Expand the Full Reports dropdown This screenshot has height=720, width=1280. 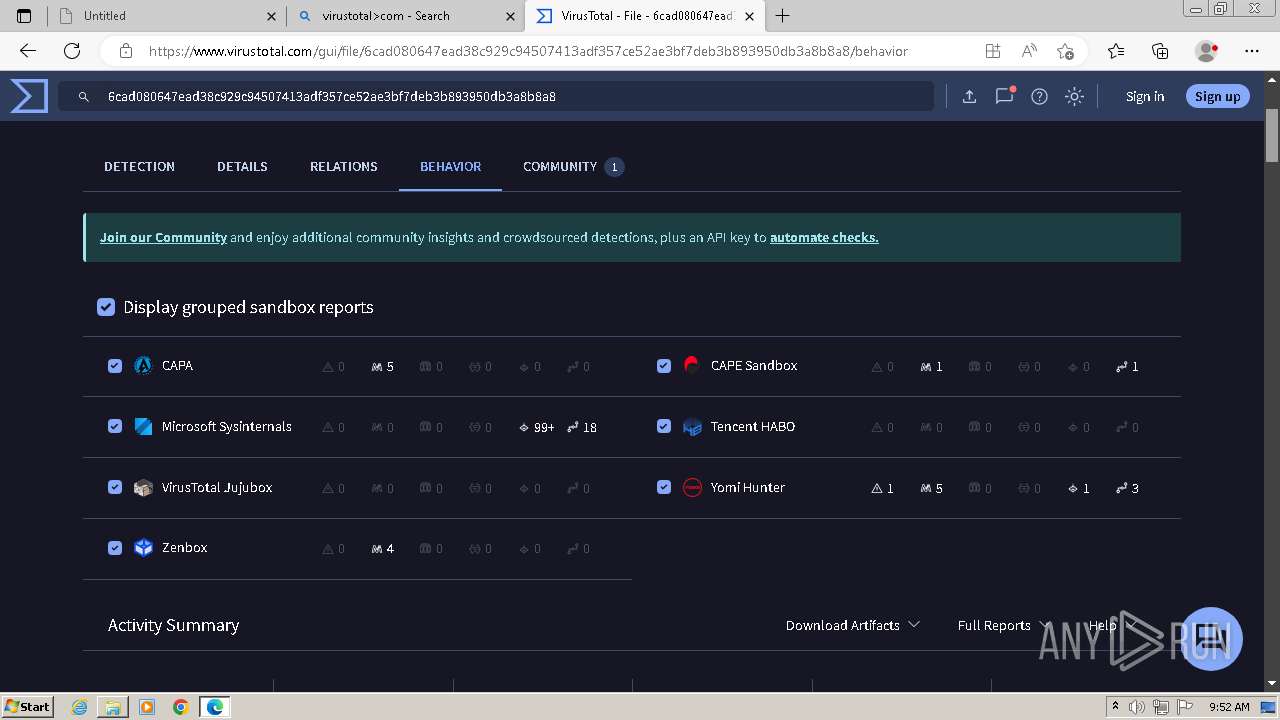(1004, 625)
